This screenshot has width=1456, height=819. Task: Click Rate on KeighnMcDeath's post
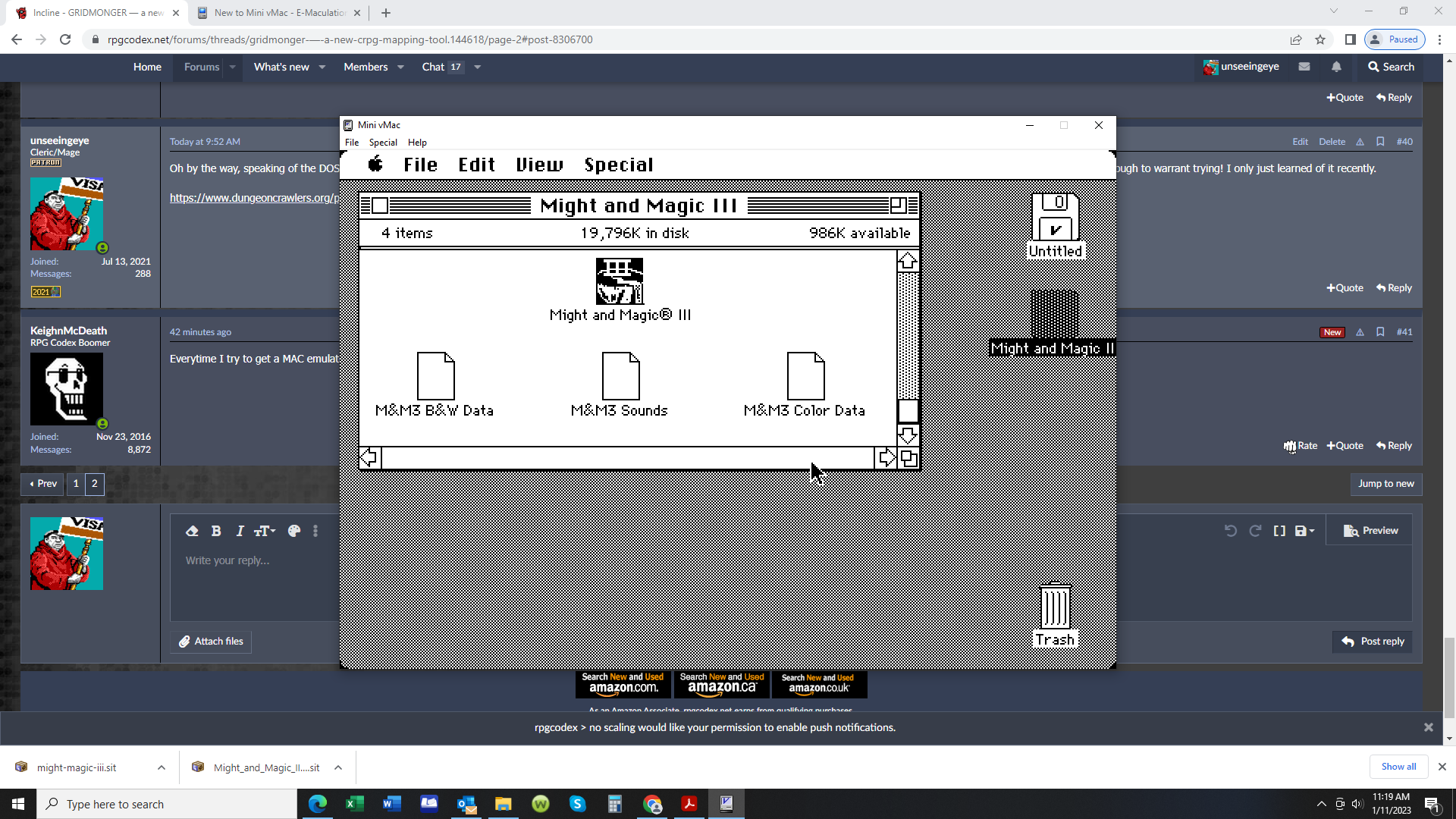(1301, 446)
